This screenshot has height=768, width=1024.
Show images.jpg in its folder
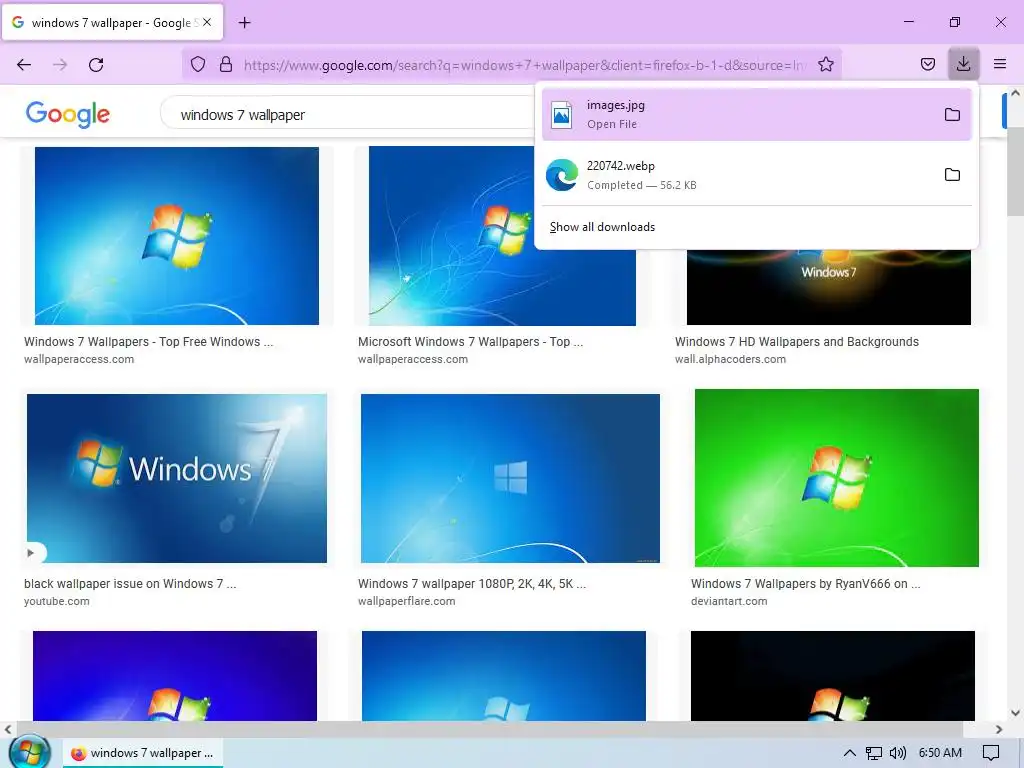click(x=952, y=115)
